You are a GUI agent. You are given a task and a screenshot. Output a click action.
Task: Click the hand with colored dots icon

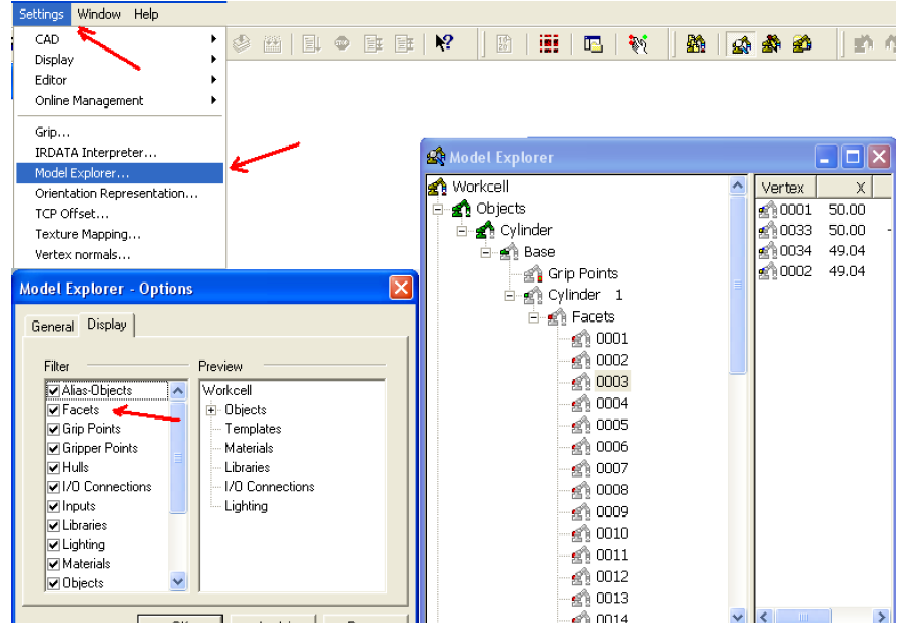[x=638, y=43]
